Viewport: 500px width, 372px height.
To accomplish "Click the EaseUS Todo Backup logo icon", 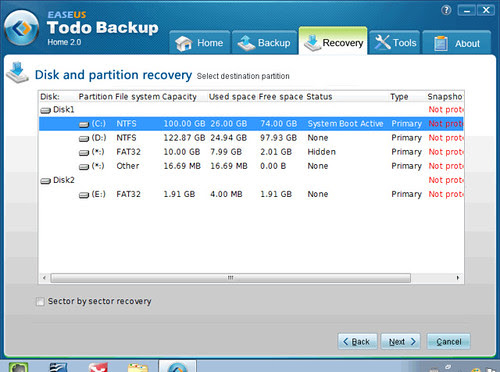I will click(x=22, y=28).
